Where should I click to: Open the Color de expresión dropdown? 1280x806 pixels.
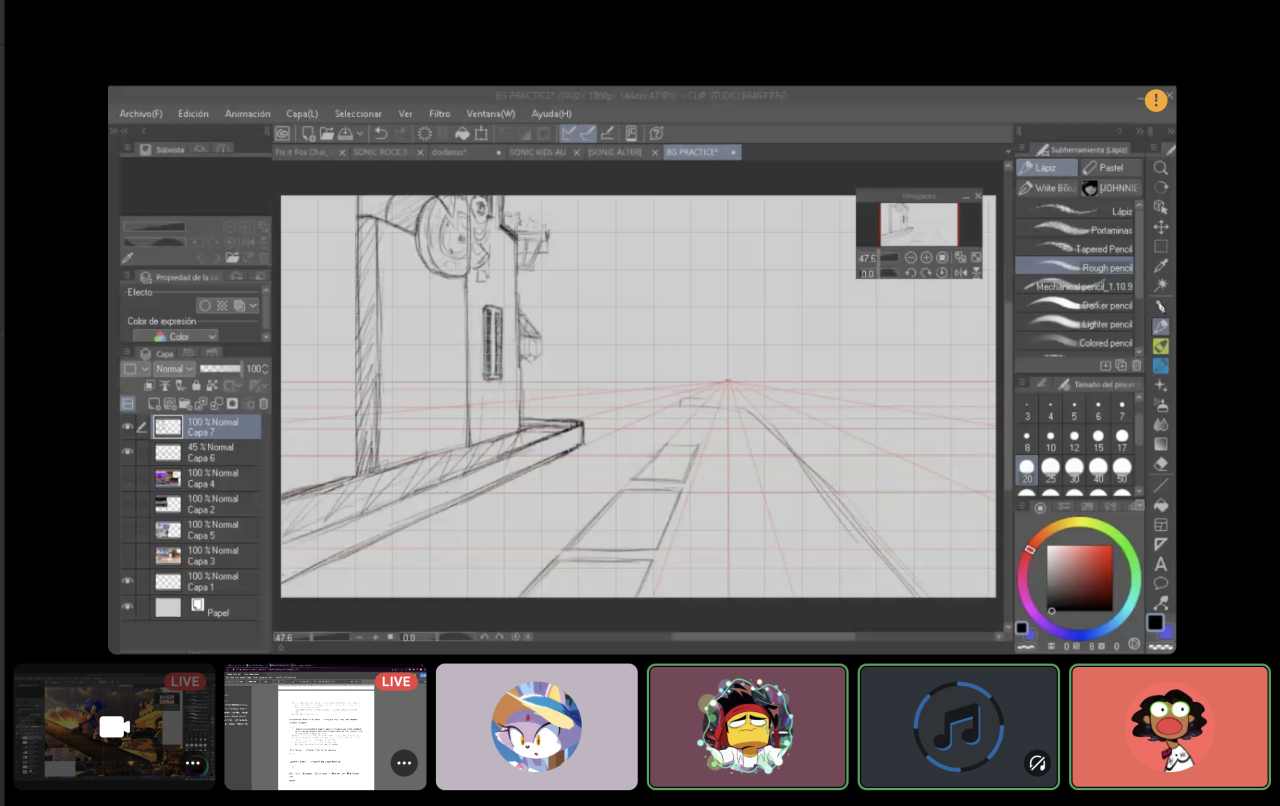pyautogui.click(x=175, y=337)
